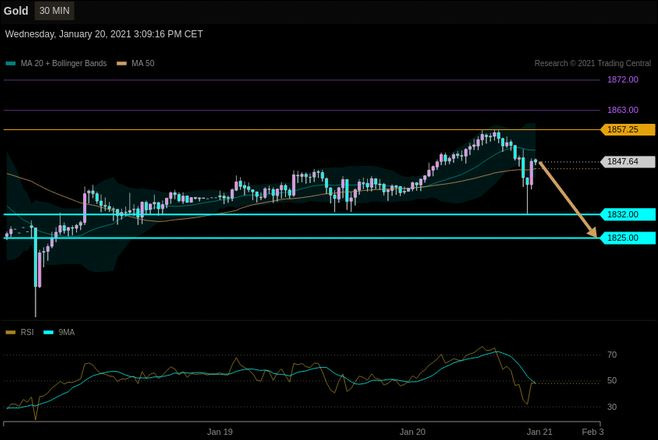Click the MA 50 legend color swatch
Image resolution: width=658 pixels, height=440 pixels.
point(122,63)
